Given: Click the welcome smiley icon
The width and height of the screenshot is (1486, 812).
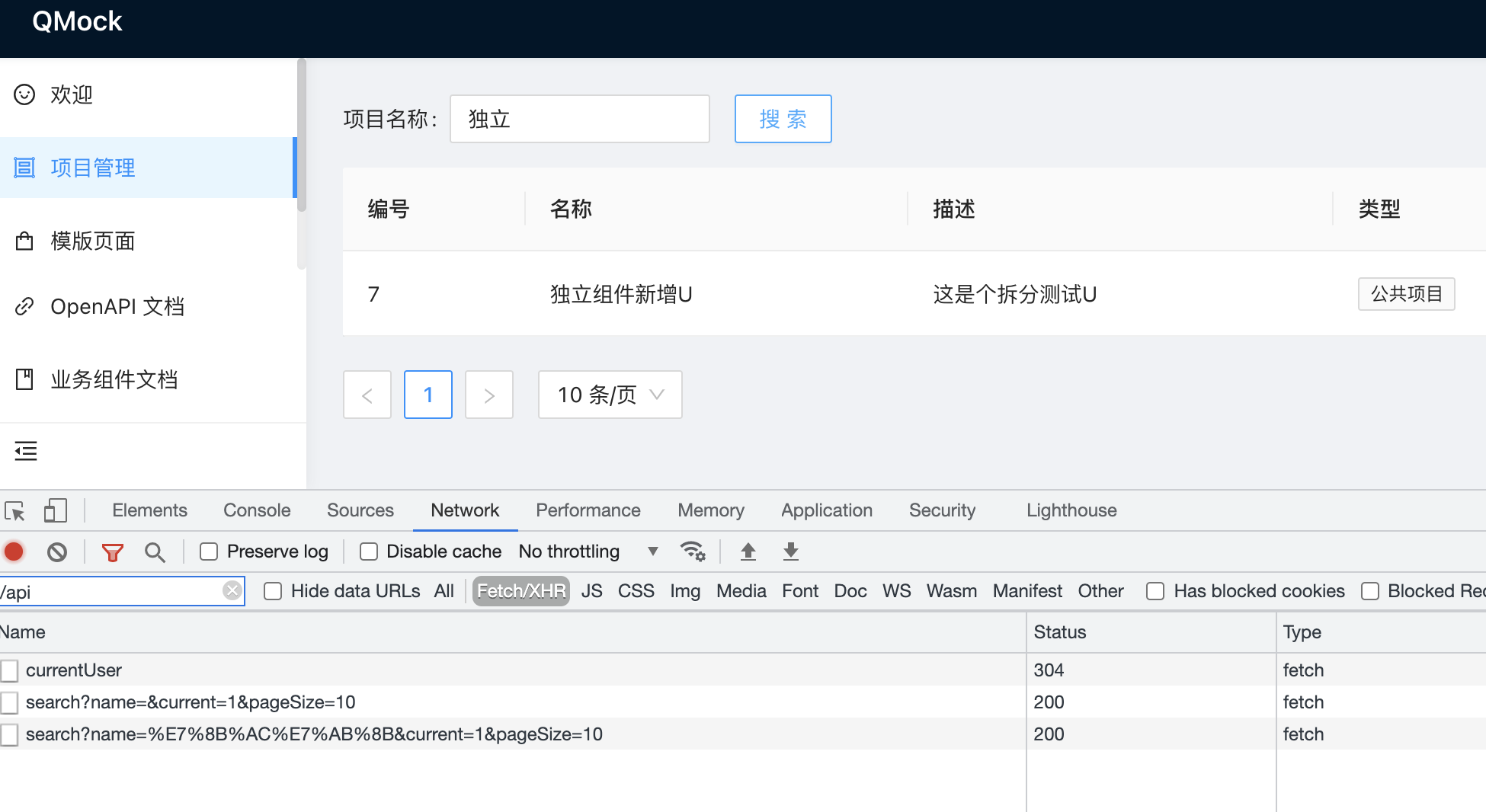Looking at the screenshot, I should pyautogui.click(x=24, y=94).
